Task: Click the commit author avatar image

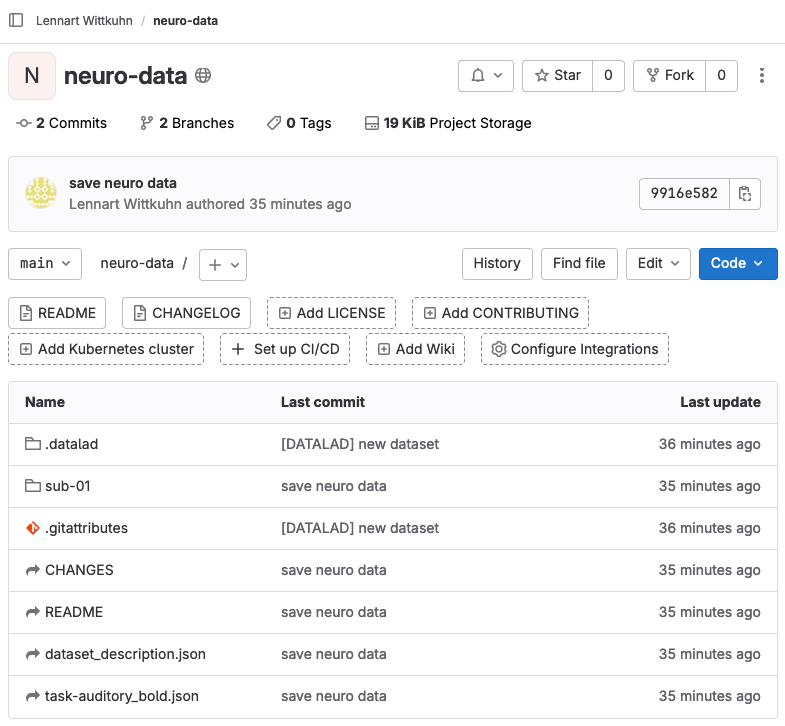Action: pos(41,193)
